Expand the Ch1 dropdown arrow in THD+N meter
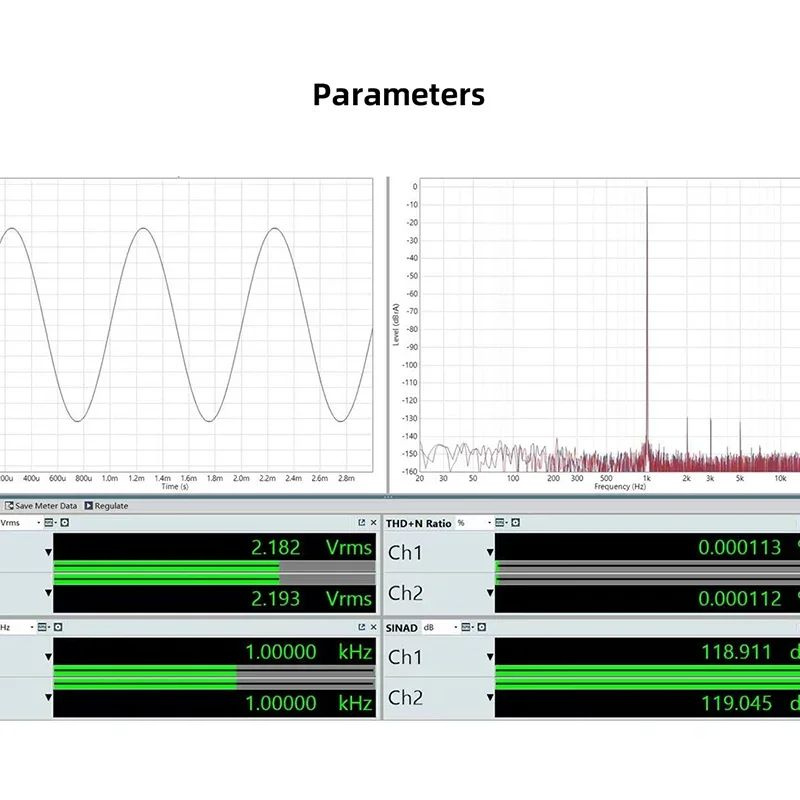This screenshot has width=800, height=800. (x=489, y=551)
